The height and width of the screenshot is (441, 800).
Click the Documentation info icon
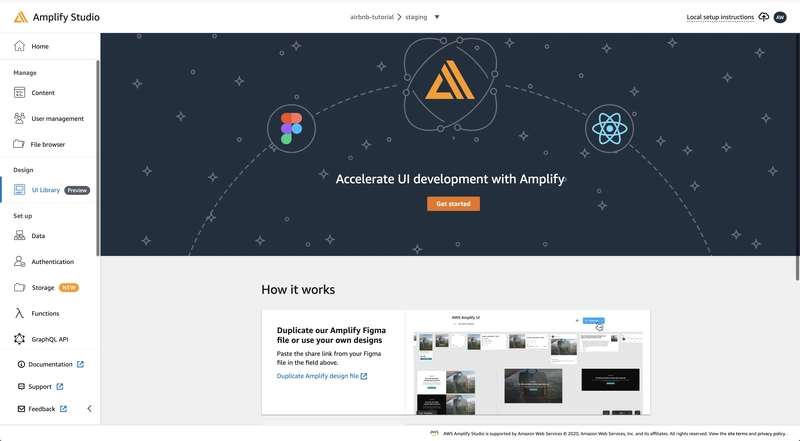pyautogui.click(x=21, y=364)
